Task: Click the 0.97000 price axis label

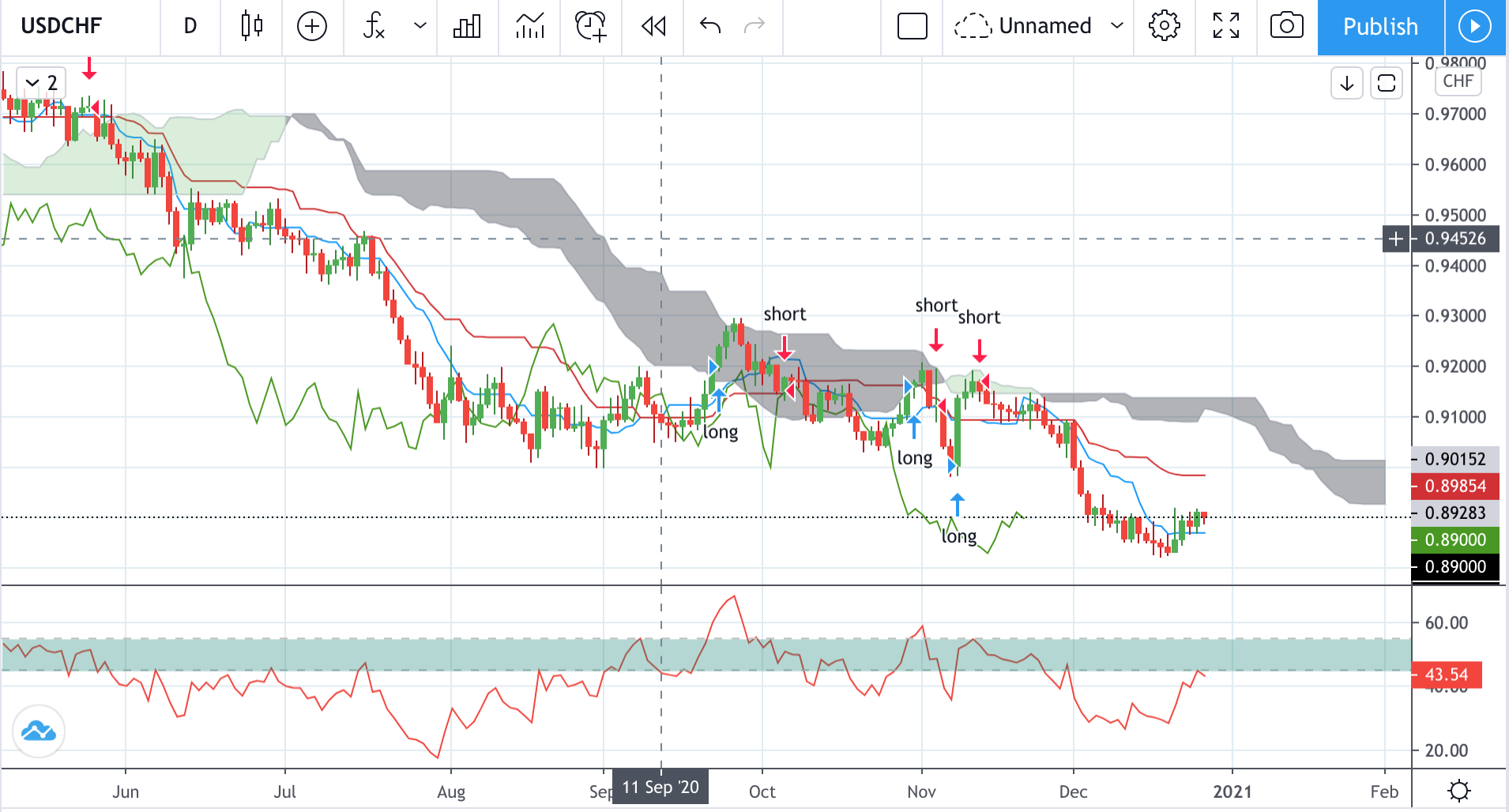Action: click(1455, 115)
